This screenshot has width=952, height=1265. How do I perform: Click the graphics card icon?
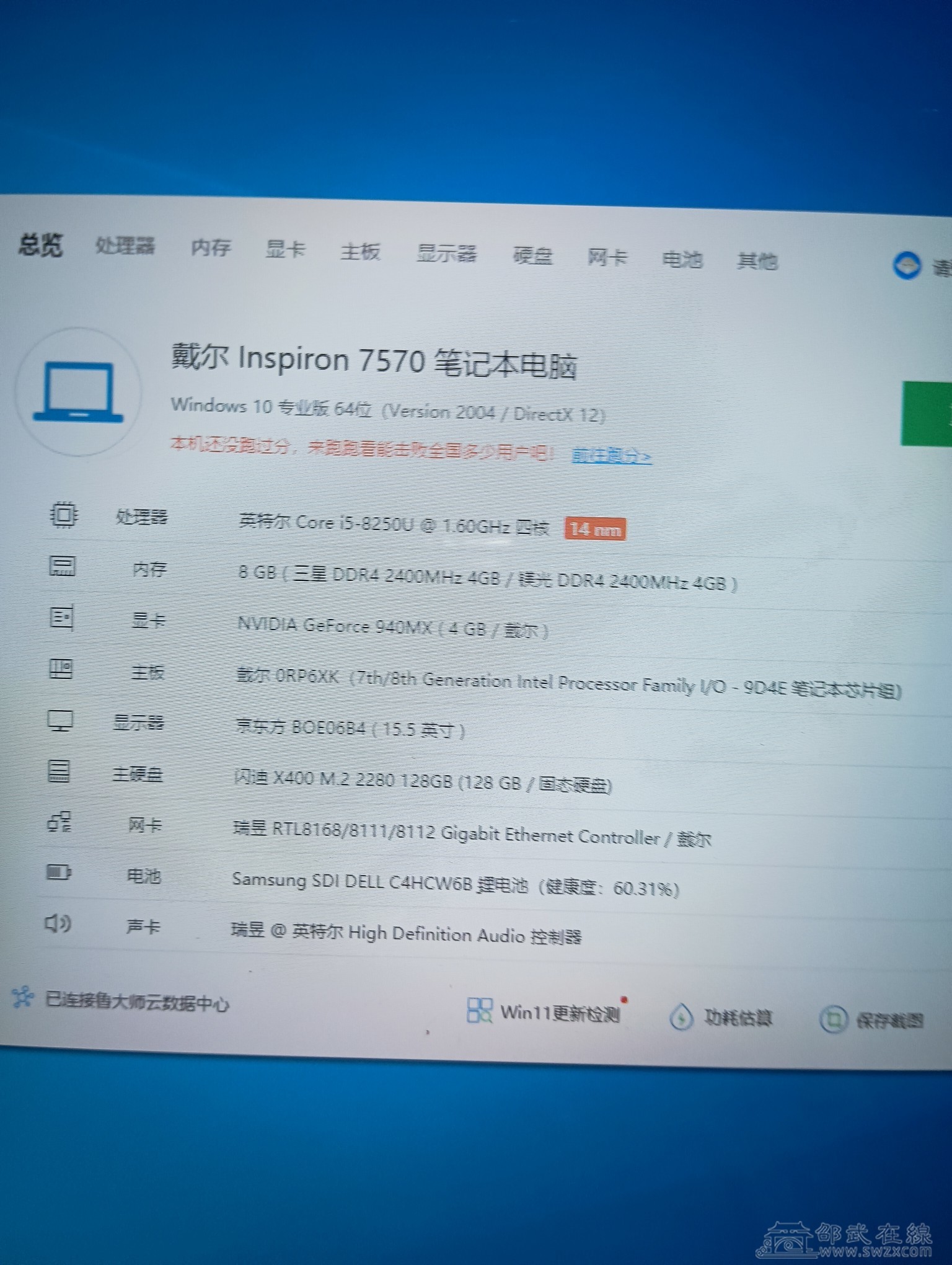[61, 618]
